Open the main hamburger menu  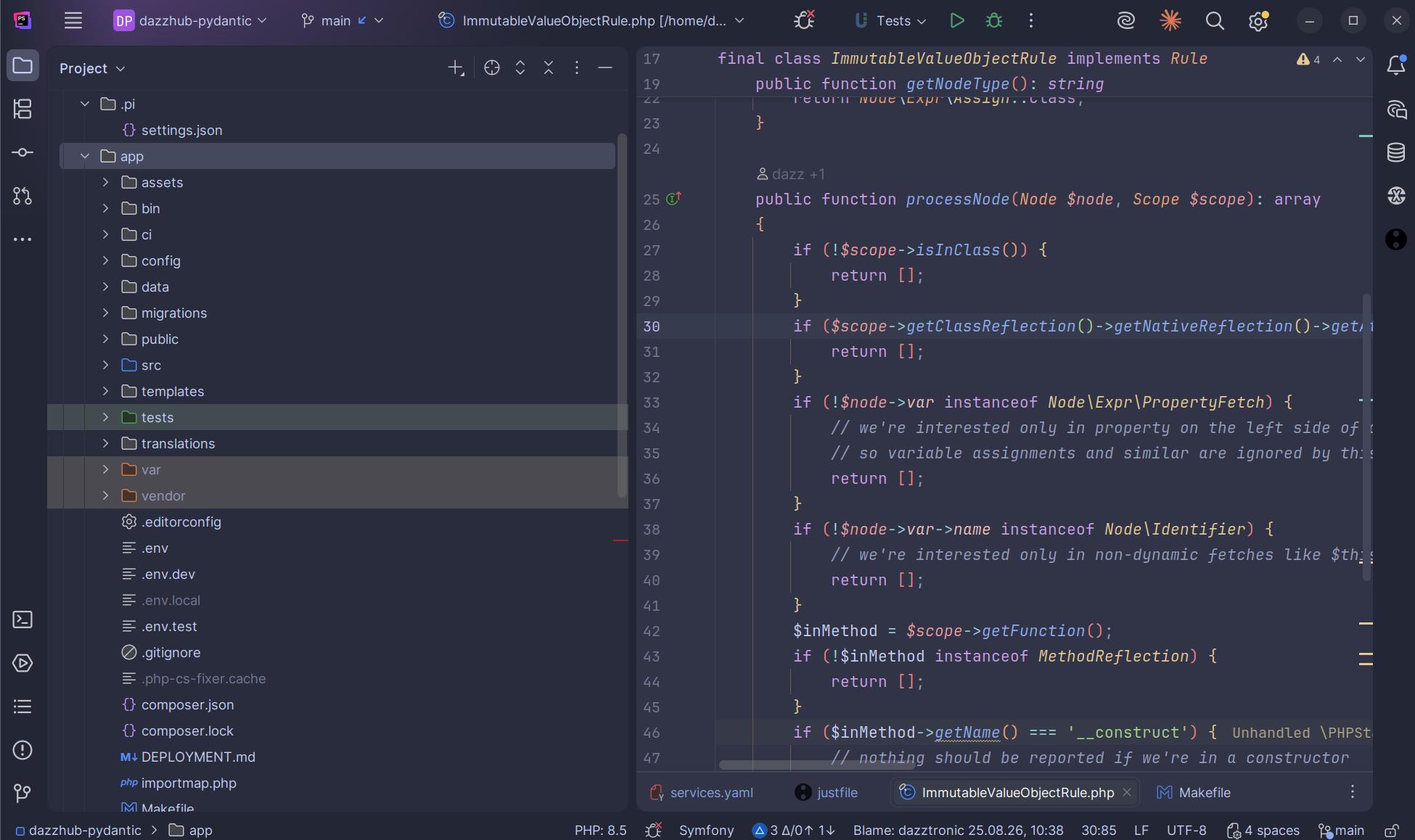tap(73, 20)
